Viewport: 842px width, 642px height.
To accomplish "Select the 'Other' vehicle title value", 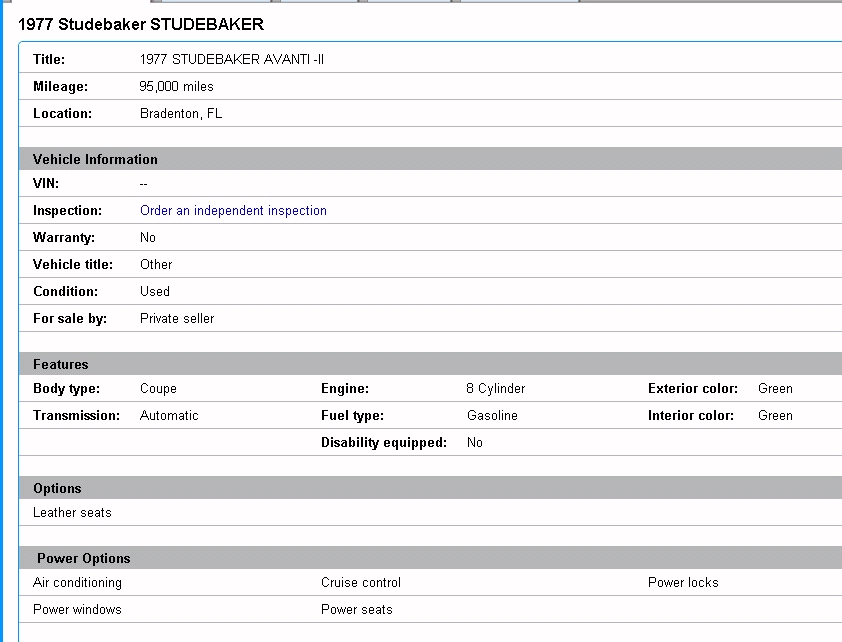I will 156,264.
